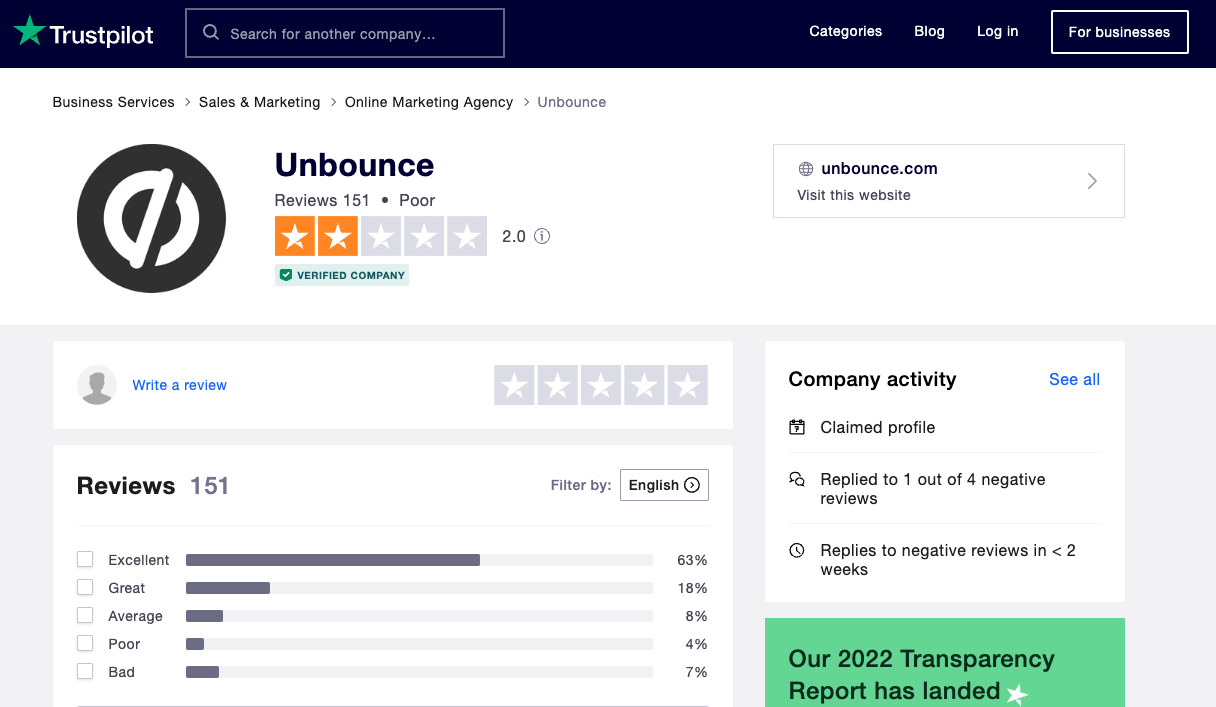Screen dimensions: 1216x707
Task: Rate five stars in the review box
Action: 687,385
